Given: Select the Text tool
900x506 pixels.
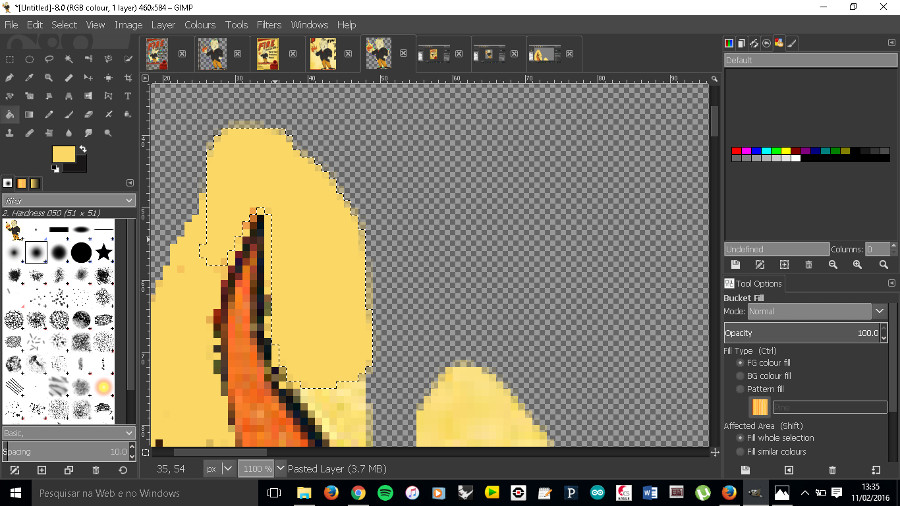Looking at the screenshot, I should [x=128, y=96].
